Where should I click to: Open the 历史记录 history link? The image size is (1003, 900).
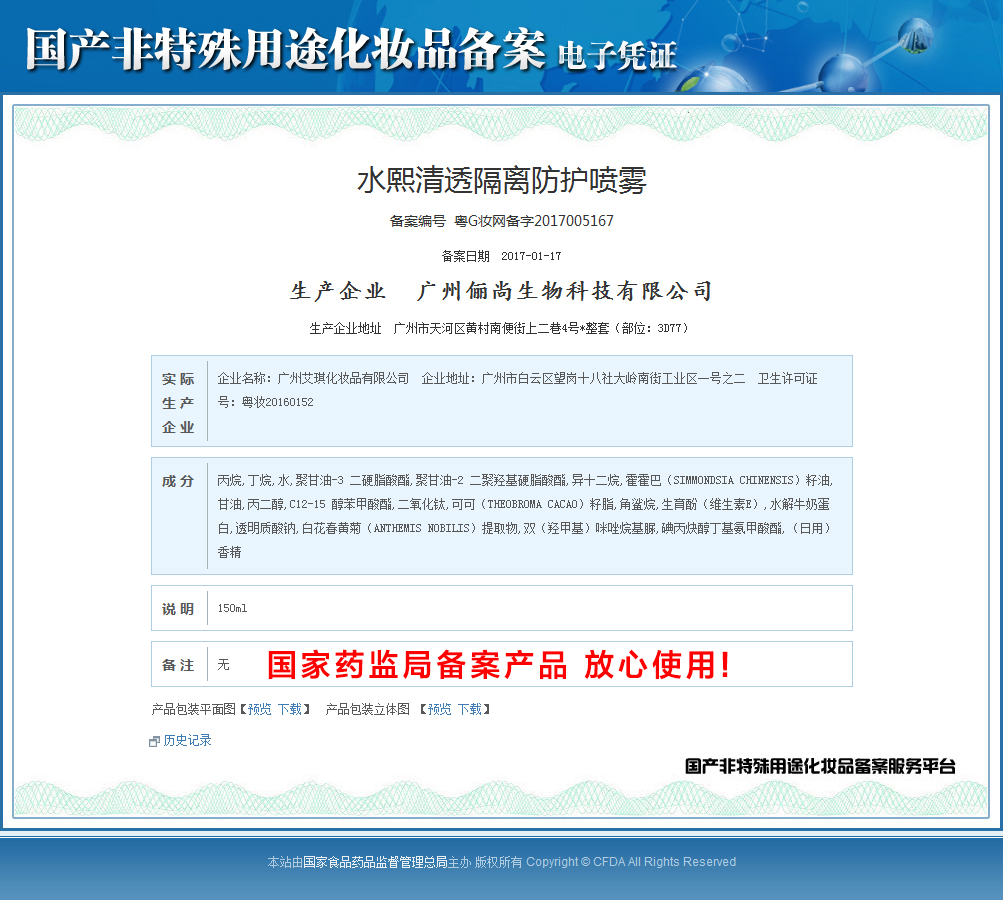pyautogui.click(x=187, y=740)
